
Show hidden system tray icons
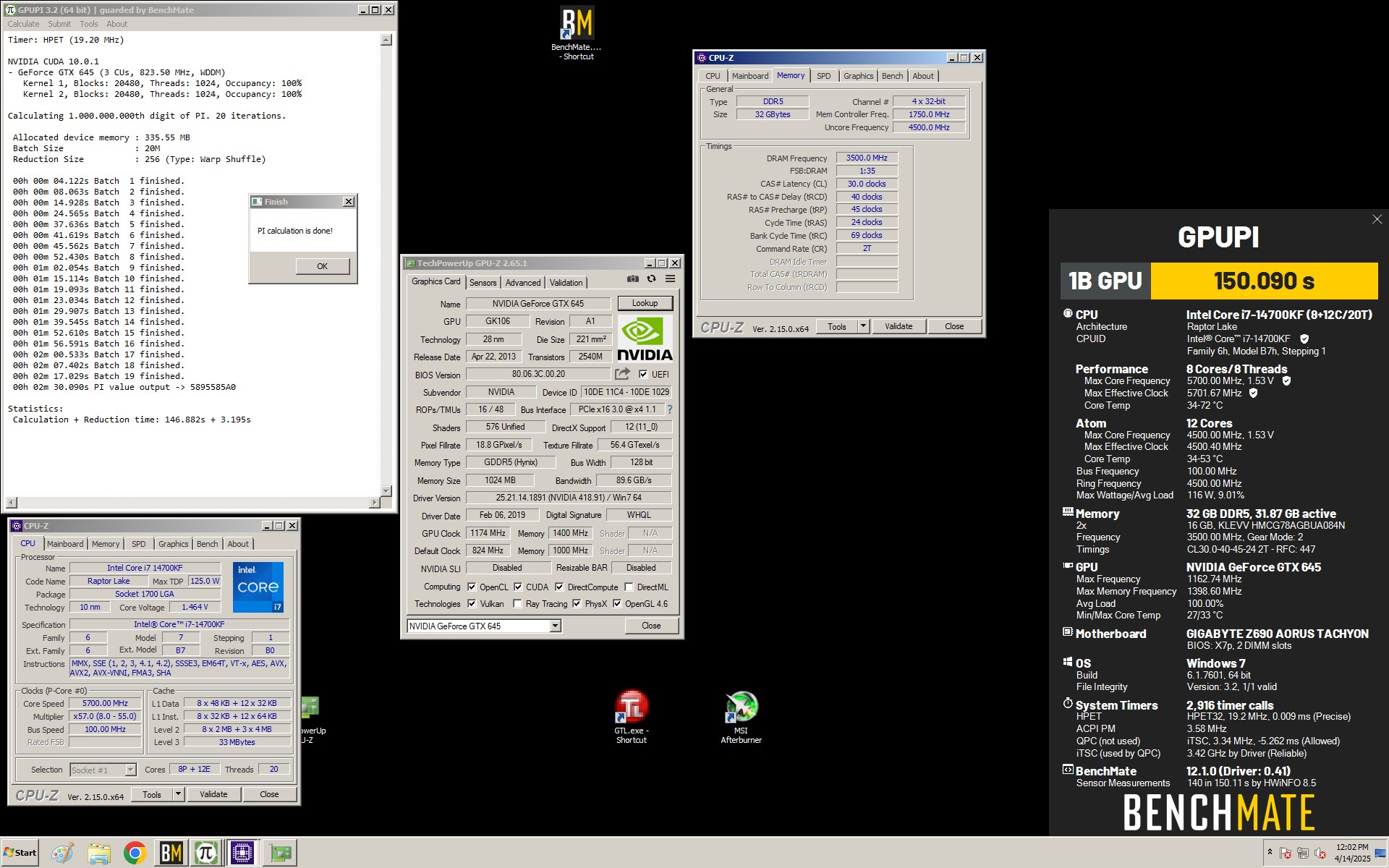[1270, 853]
